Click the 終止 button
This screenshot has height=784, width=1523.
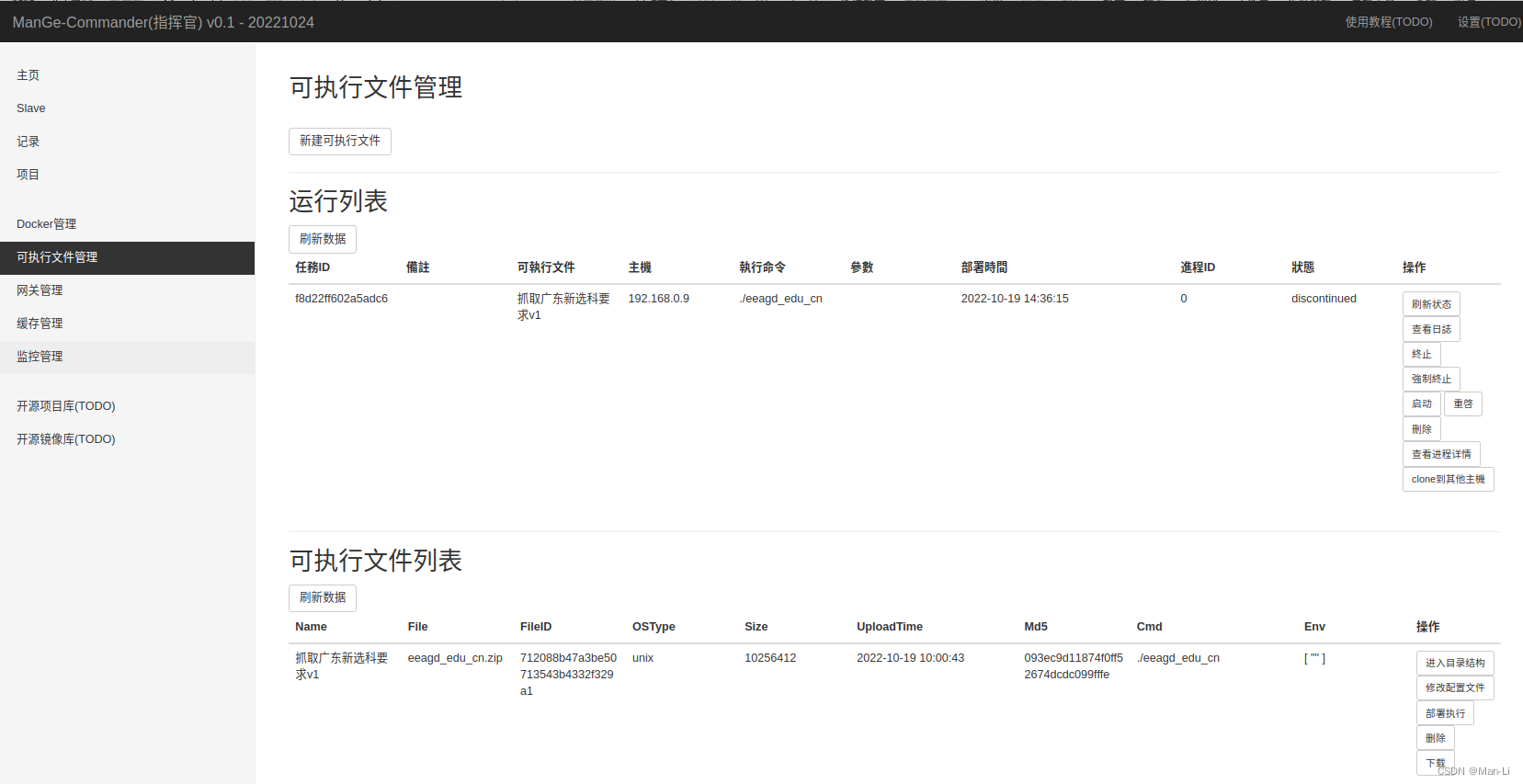click(x=1422, y=354)
